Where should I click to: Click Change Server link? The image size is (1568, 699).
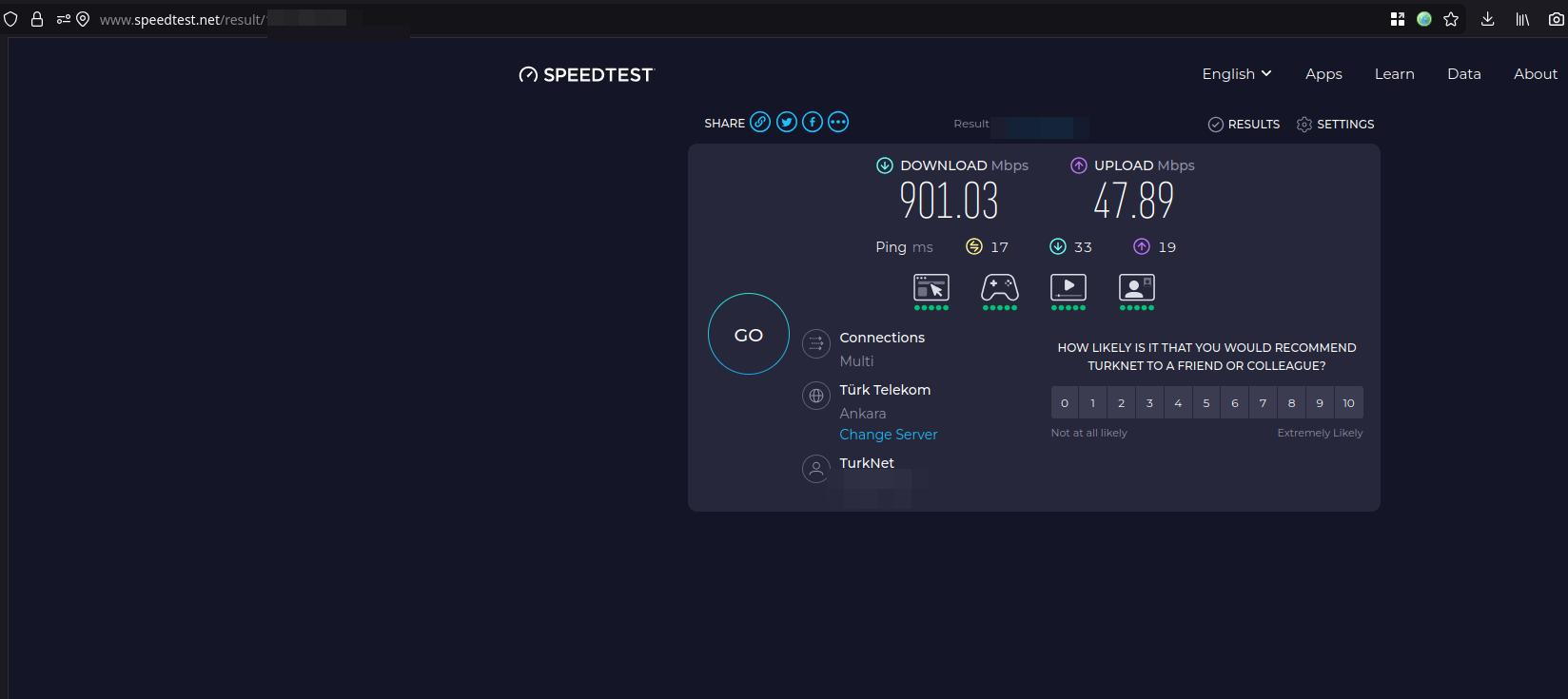(889, 435)
